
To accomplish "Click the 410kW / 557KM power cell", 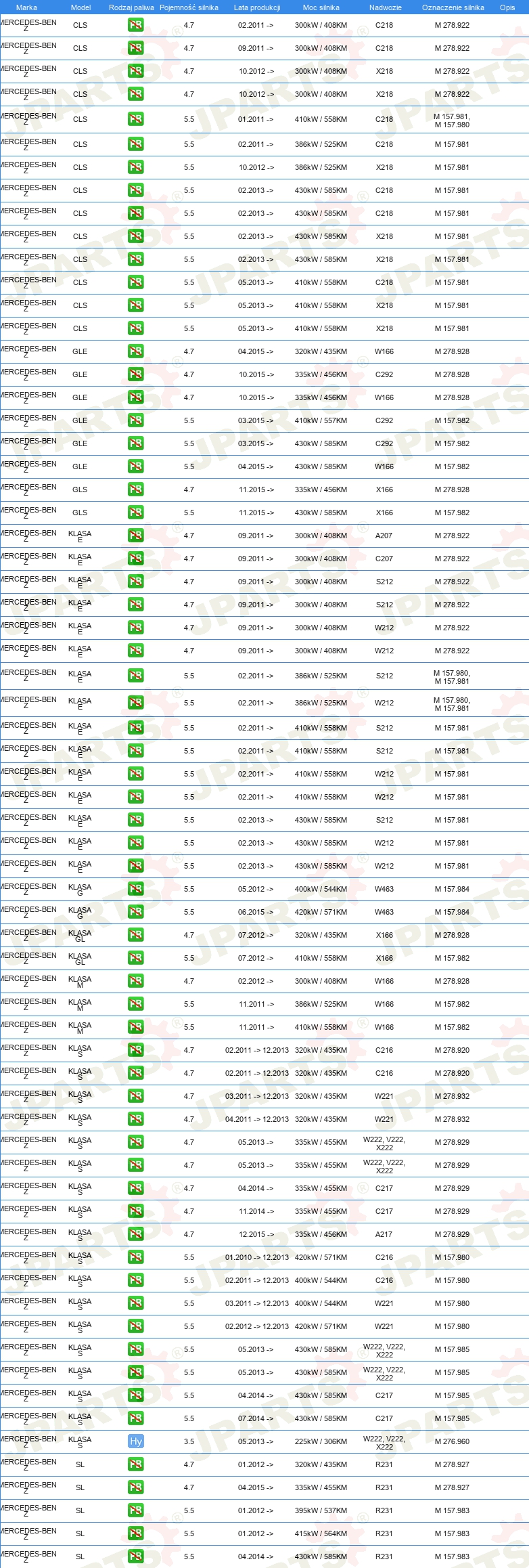I will 321,420.
